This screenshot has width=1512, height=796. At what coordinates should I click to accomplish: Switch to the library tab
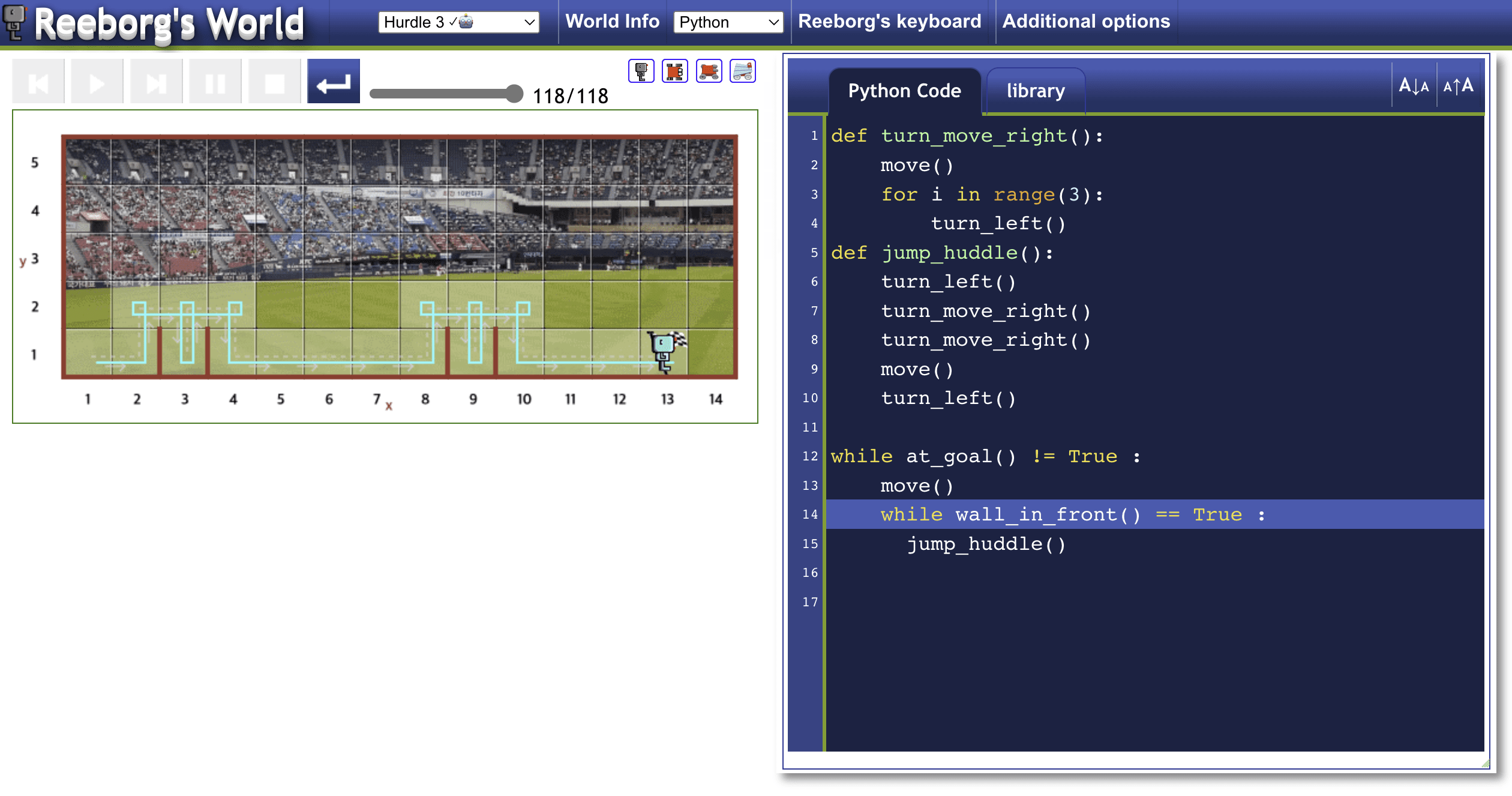click(1035, 91)
